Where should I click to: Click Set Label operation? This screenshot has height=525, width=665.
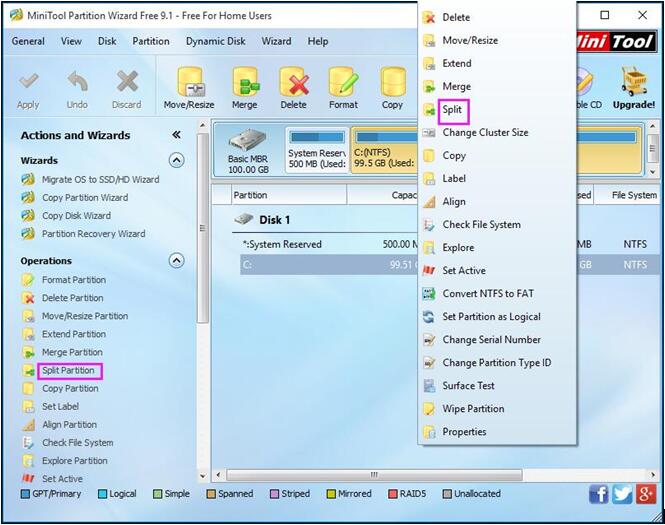[x=60, y=406]
